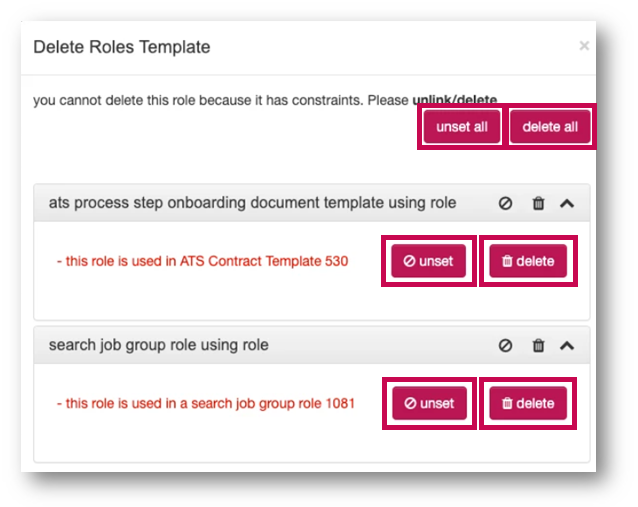Viewport: 638px width, 507px height.
Task: Click the 'Delete Roles Template' dialog title
Action: click(x=121, y=47)
